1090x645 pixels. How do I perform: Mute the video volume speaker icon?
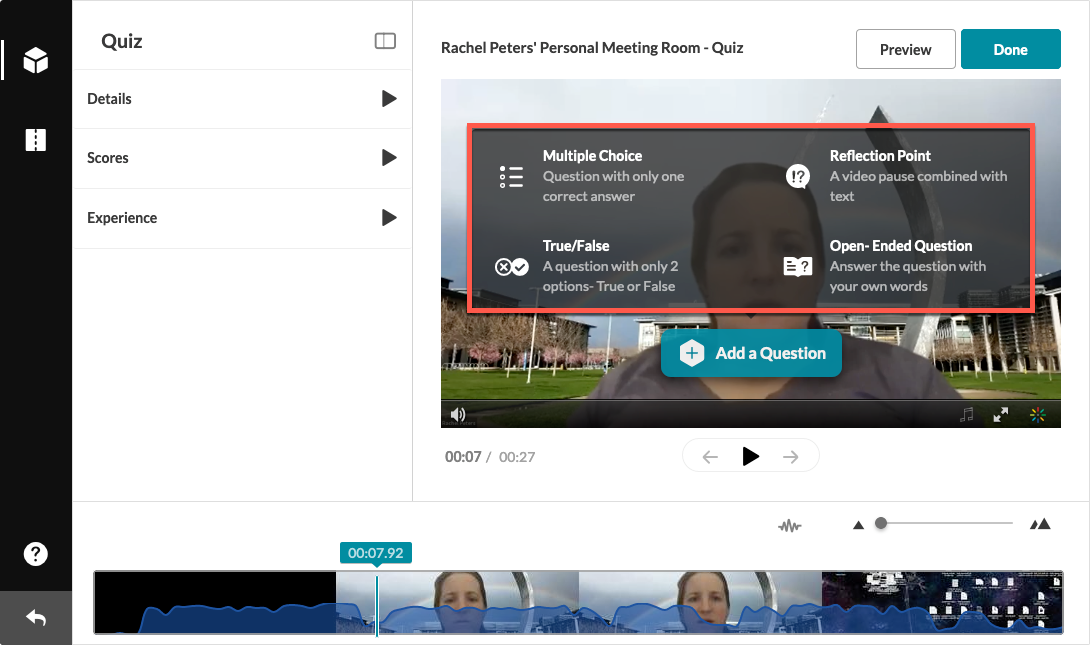pos(458,414)
